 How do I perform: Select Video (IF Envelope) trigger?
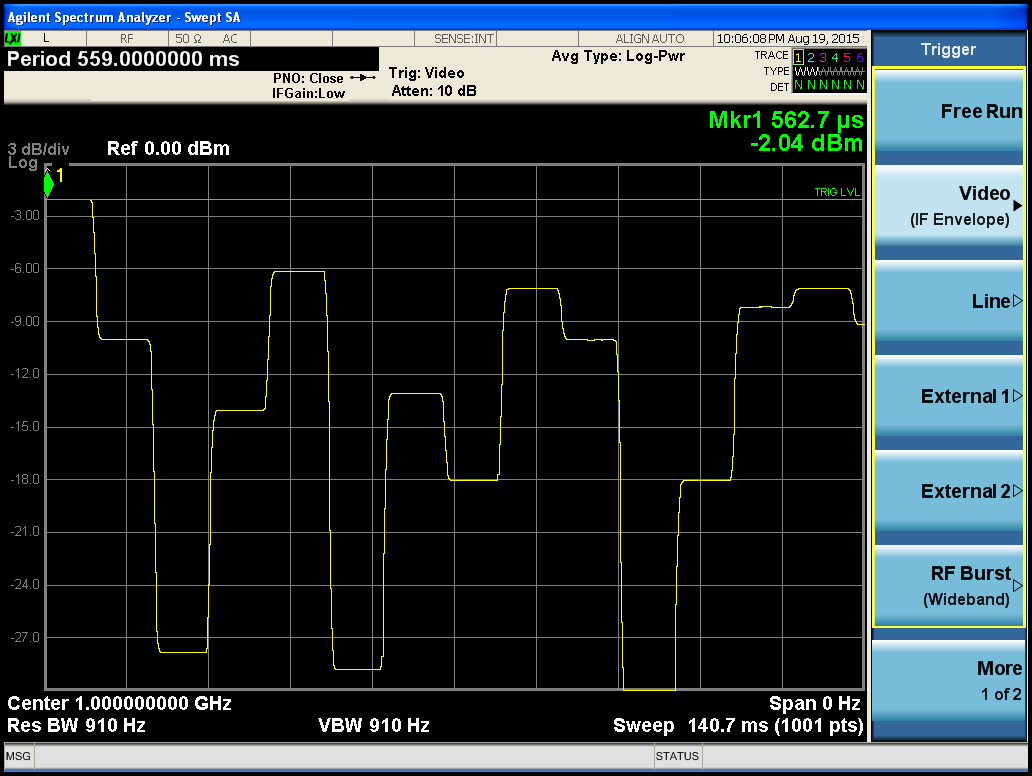click(949, 206)
